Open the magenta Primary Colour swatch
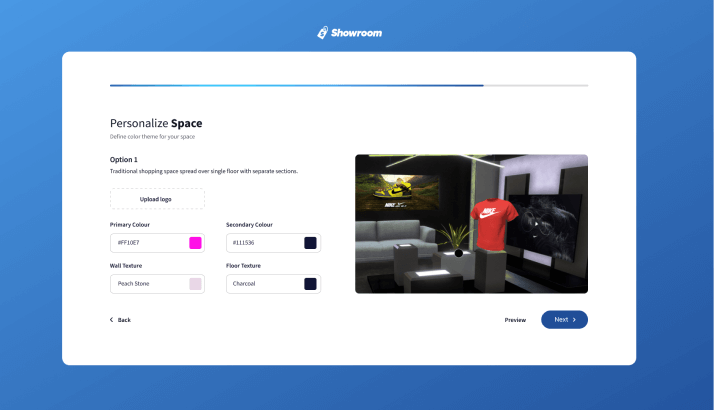The height and width of the screenshot is (410, 714). (195, 243)
